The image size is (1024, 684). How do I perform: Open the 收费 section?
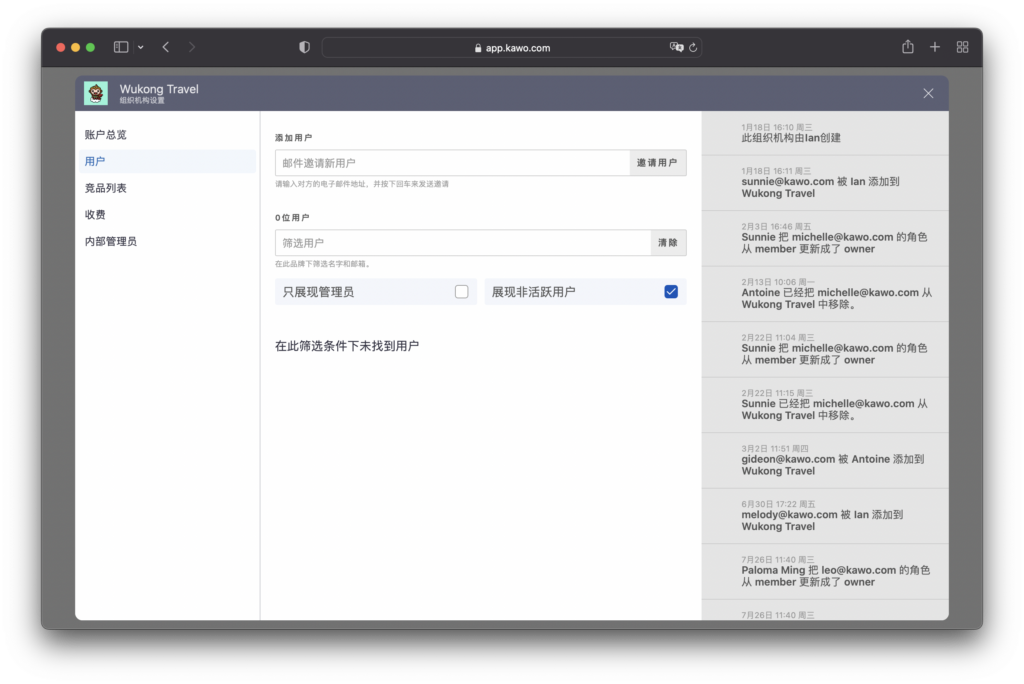tap(95, 215)
